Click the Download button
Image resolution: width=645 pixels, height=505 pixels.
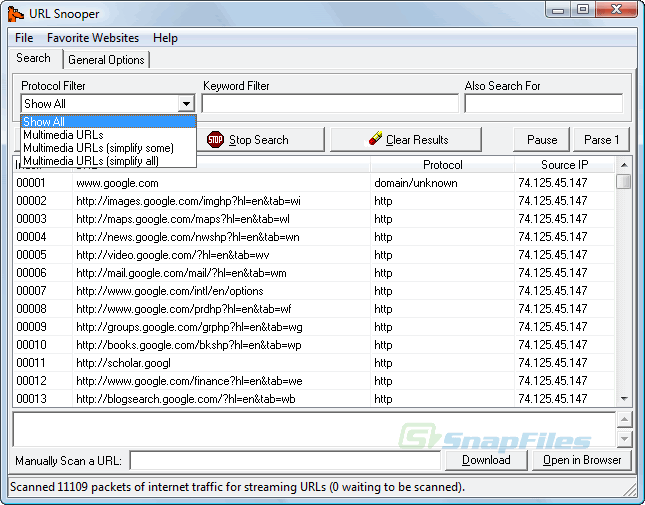tap(486, 460)
